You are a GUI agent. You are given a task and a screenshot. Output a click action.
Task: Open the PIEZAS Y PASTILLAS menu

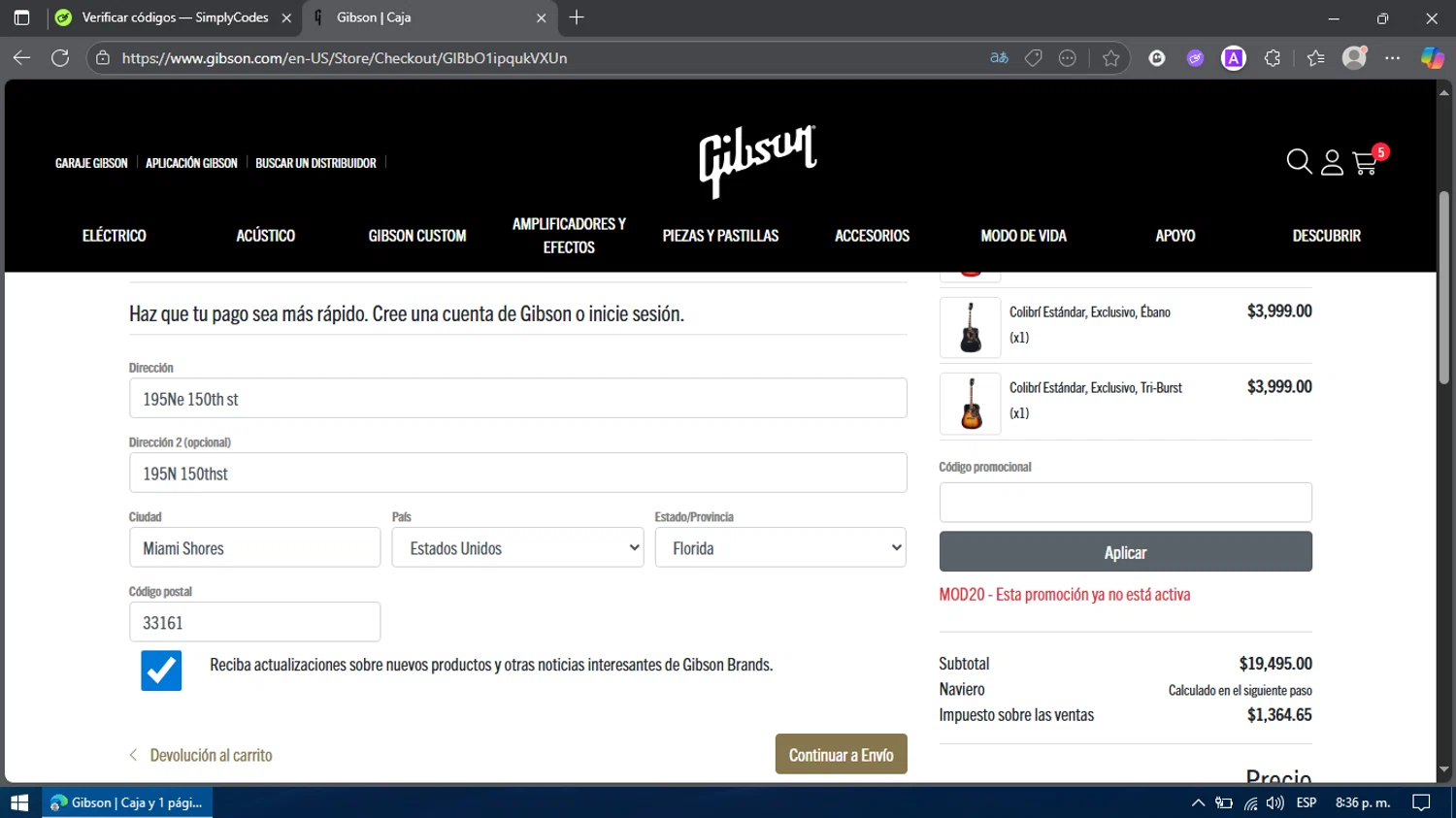click(720, 236)
